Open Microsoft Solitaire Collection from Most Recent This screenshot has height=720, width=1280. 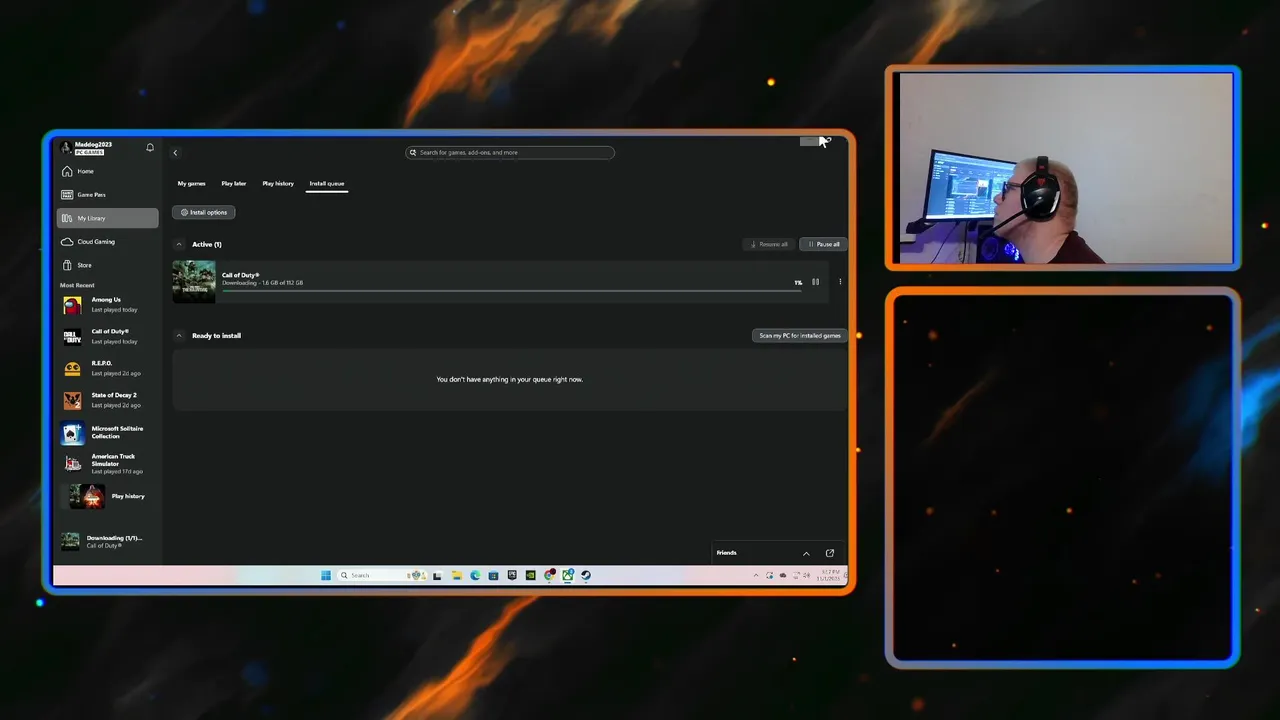click(107, 432)
